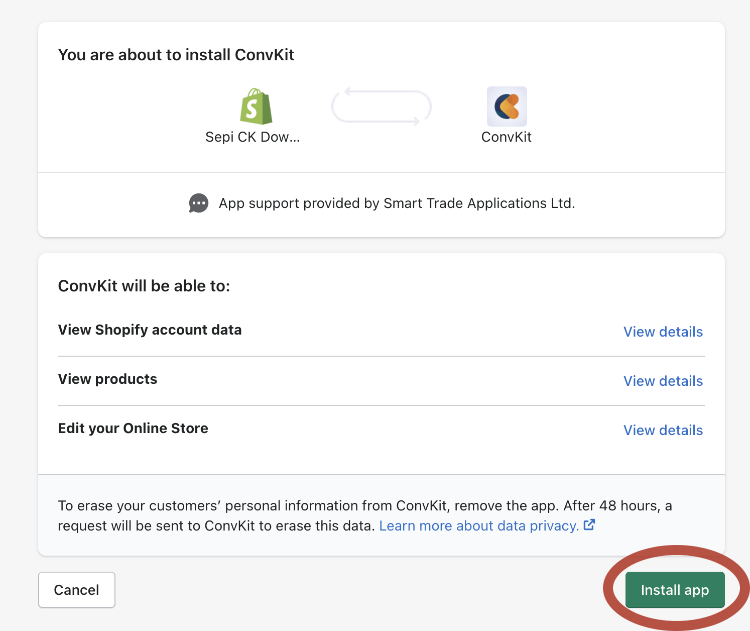
Task: Show details for Edit your Online Store
Action: (x=663, y=430)
